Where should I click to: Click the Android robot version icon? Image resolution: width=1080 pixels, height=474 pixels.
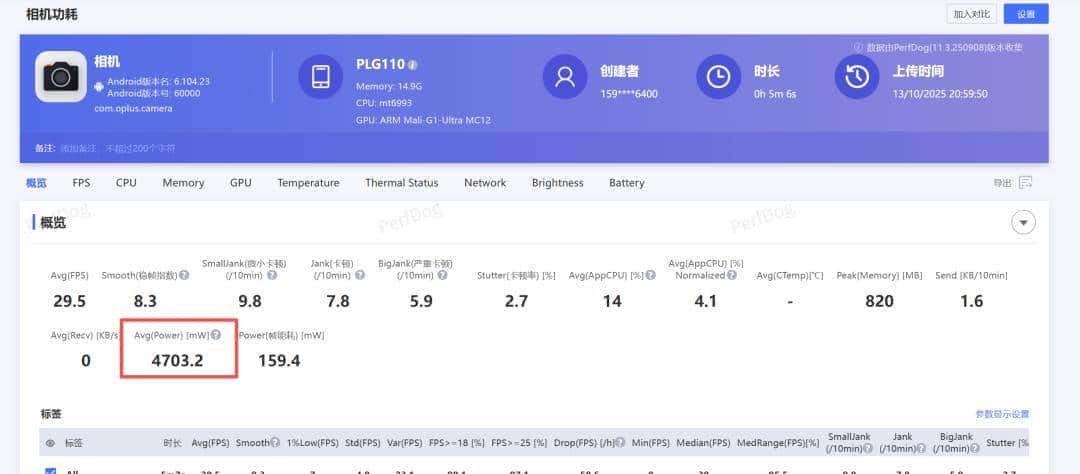click(99, 87)
